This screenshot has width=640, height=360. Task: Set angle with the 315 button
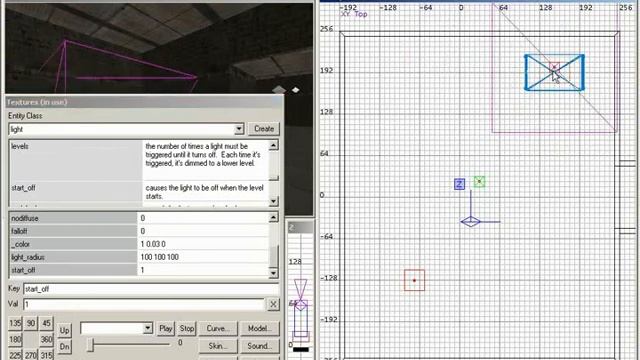(x=47, y=355)
